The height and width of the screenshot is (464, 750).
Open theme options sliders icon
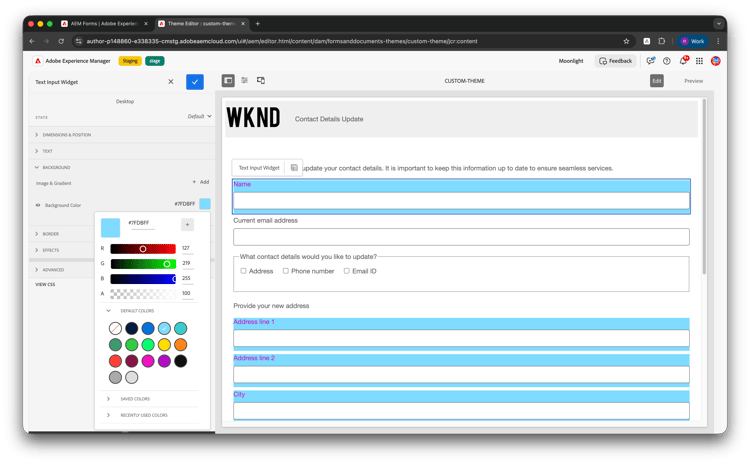coord(244,80)
